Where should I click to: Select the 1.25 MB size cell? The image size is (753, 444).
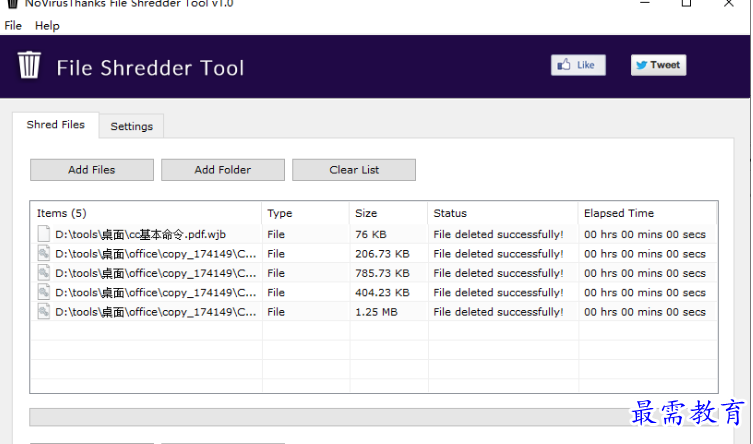pyautogui.click(x=376, y=312)
